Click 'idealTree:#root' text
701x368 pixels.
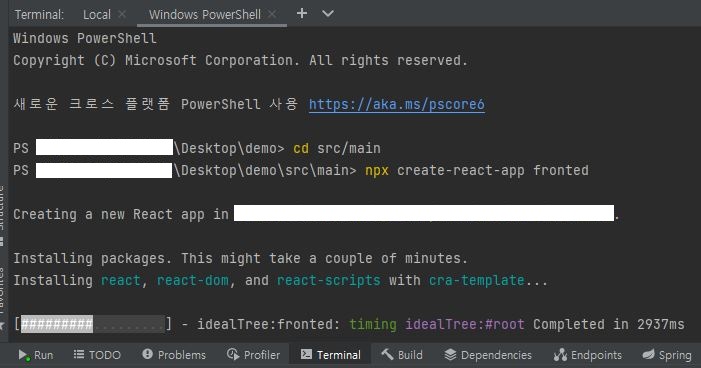(465, 324)
